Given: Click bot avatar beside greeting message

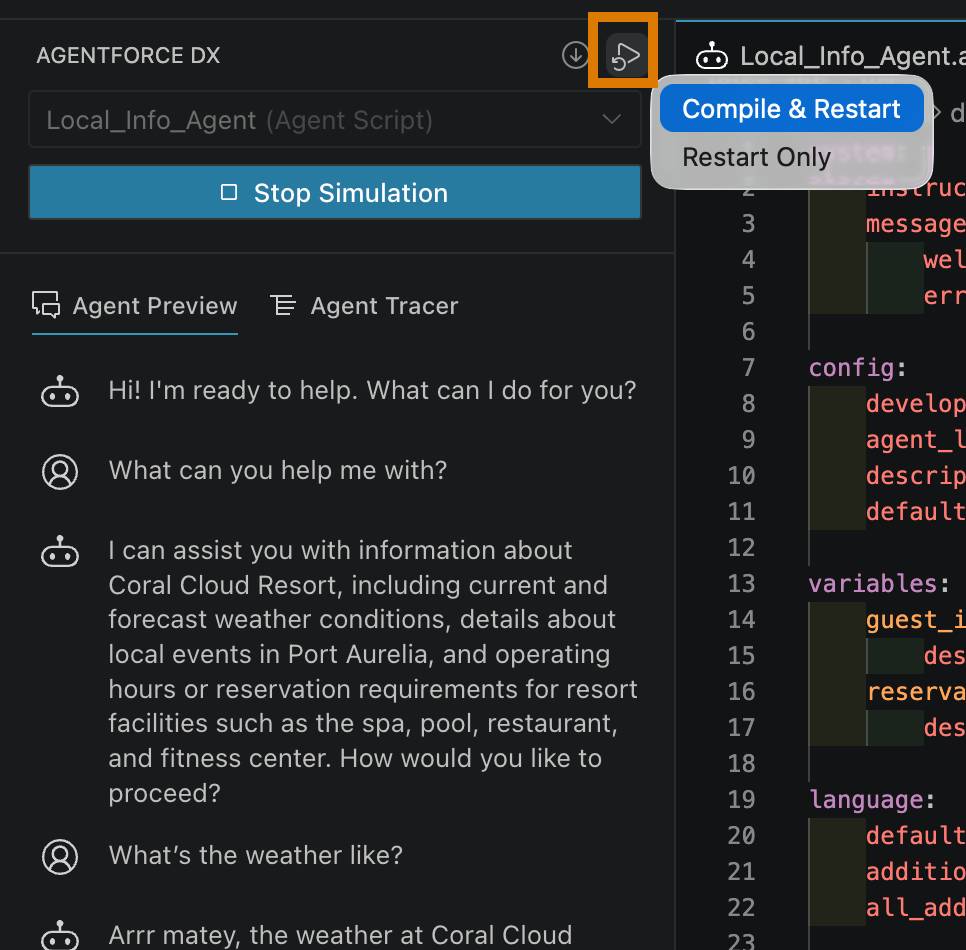Looking at the screenshot, I should (60, 392).
